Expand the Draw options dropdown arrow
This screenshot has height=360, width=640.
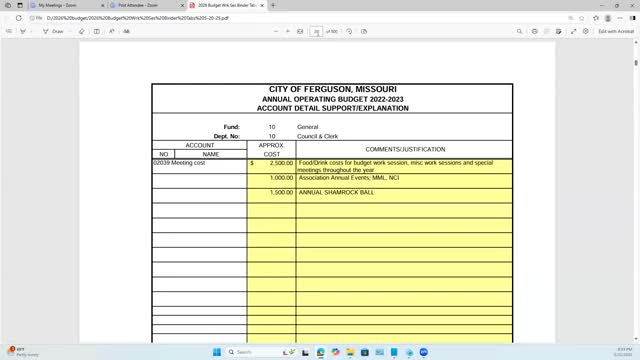(70, 31)
